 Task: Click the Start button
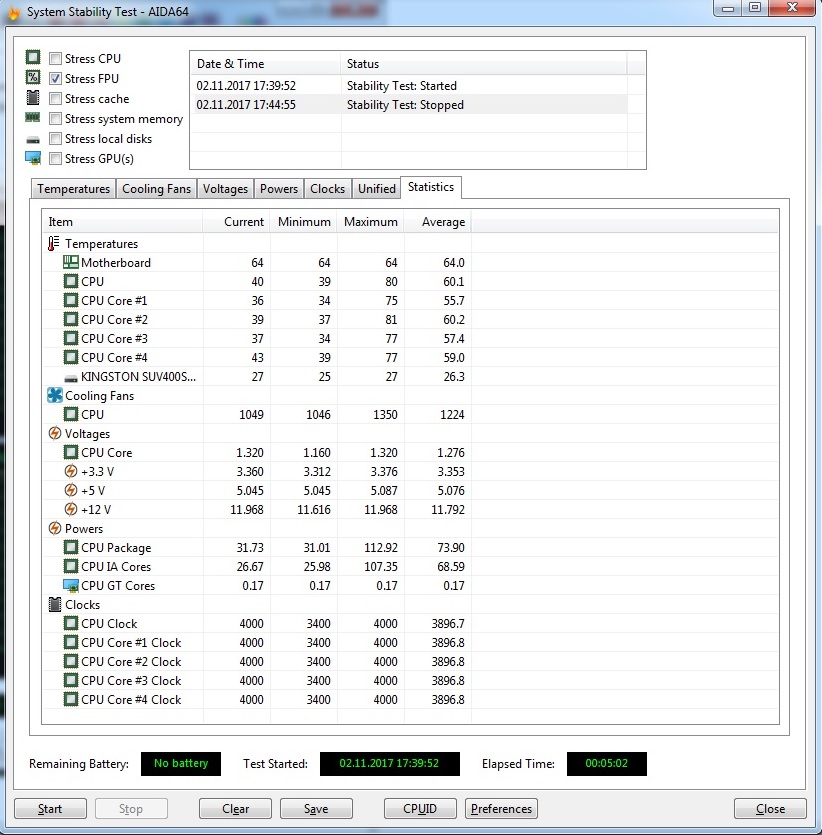tap(50, 808)
